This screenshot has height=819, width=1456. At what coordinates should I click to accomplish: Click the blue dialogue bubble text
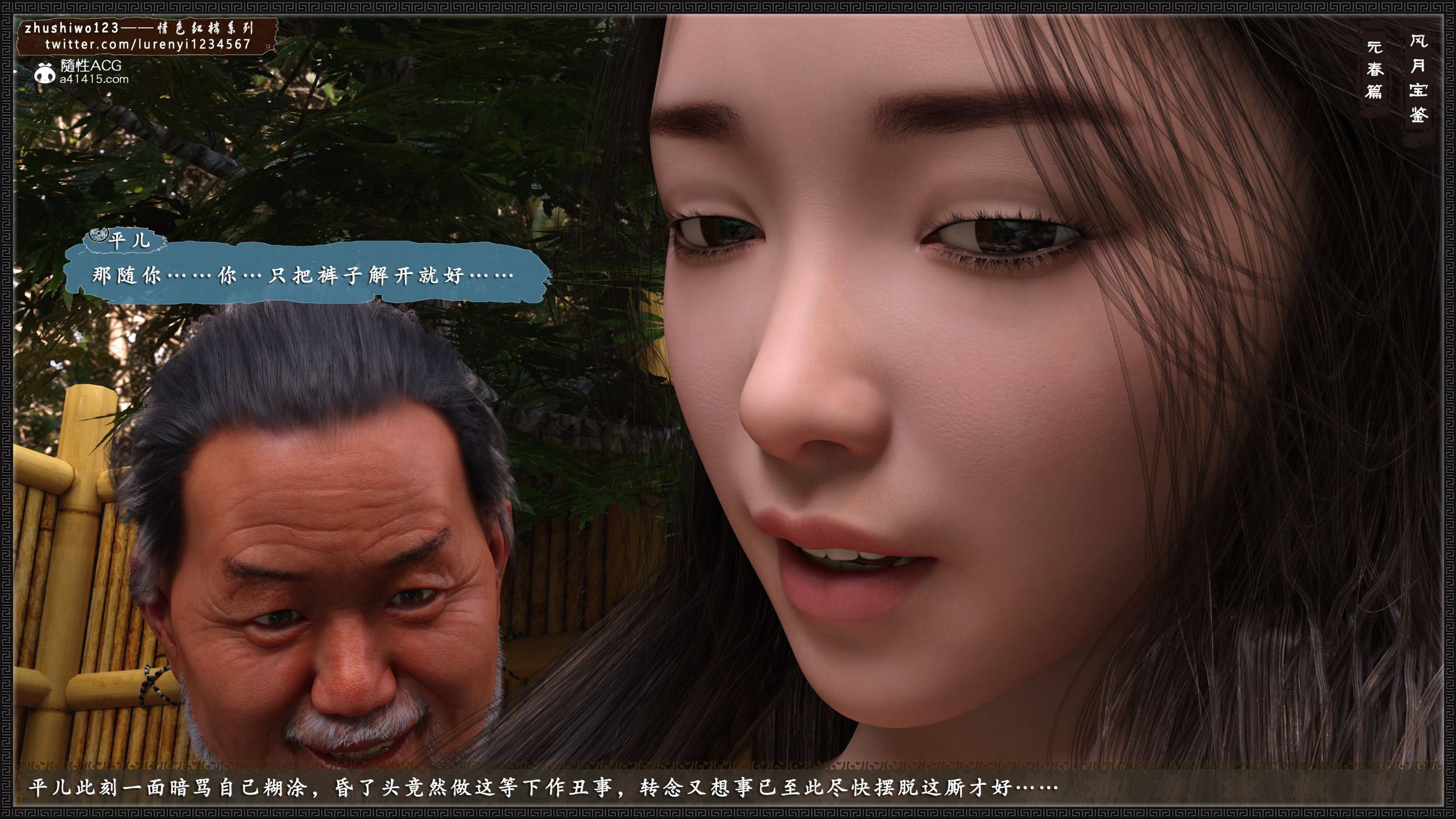(x=303, y=276)
